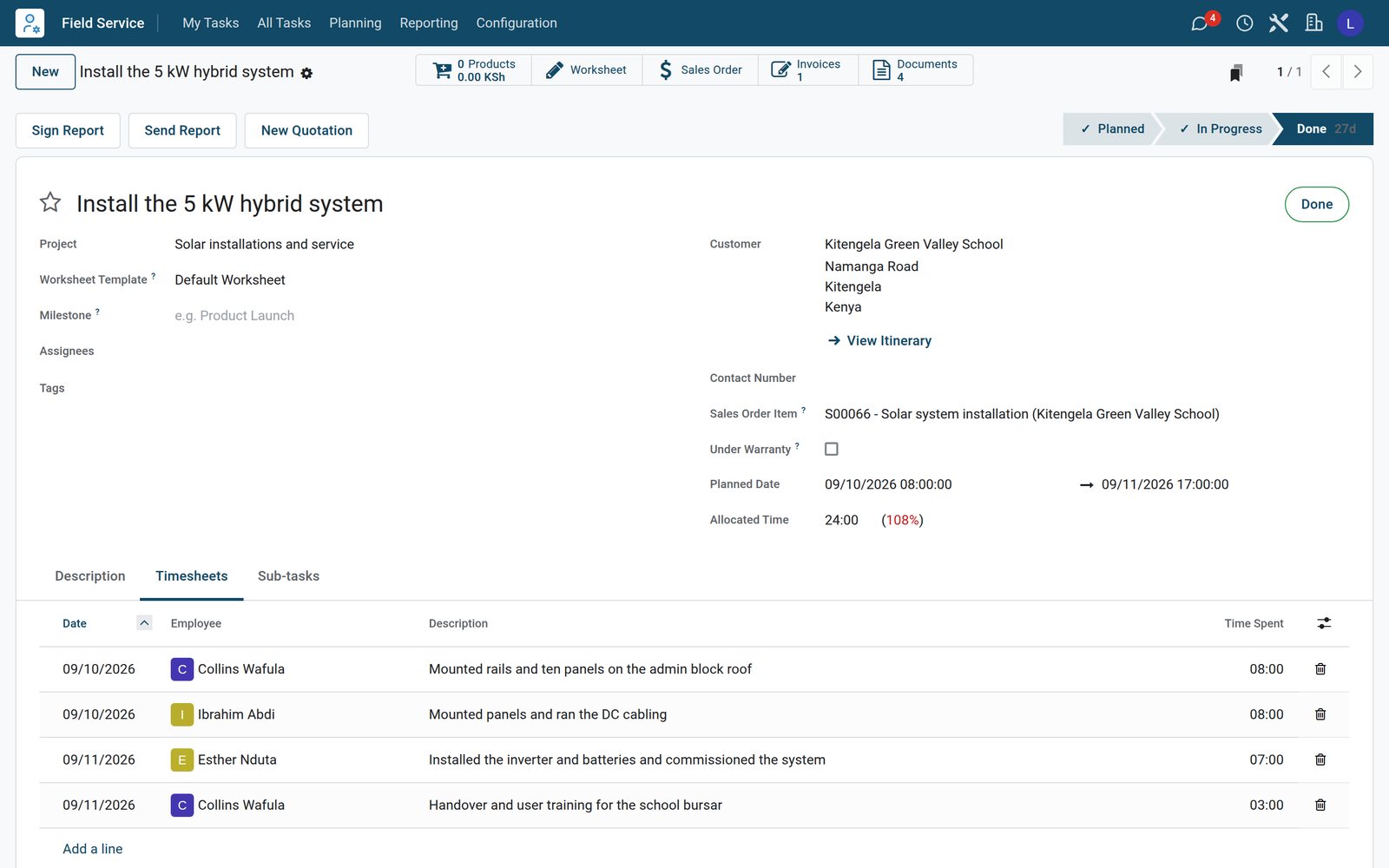Open the user avatar L menu
This screenshot has height=868, width=1389.
[1350, 23]
